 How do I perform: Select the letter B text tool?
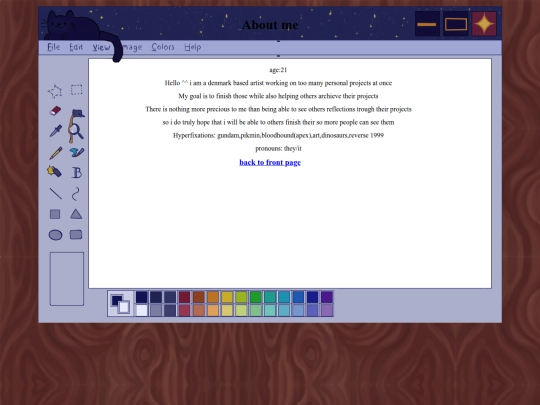(x=76, y=173)
